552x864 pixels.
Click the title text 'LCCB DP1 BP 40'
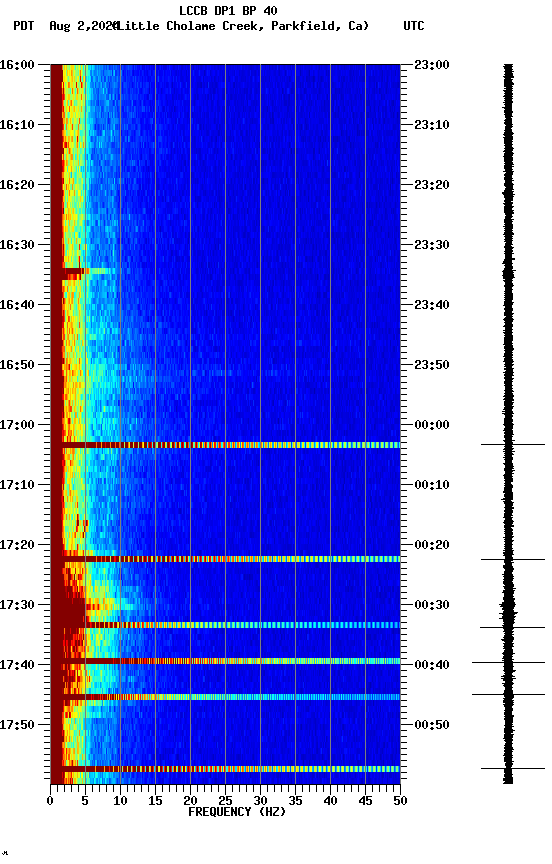(228, 10)
